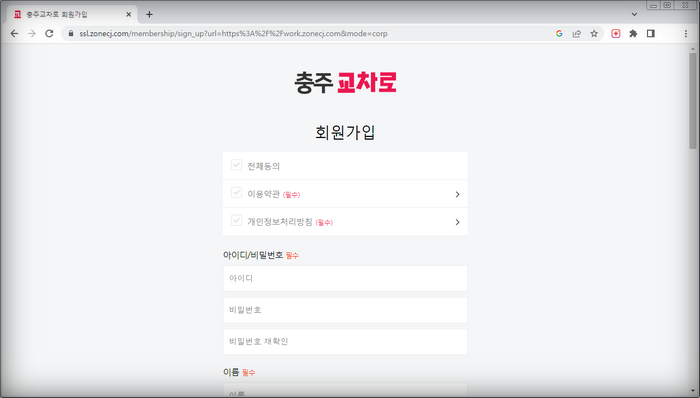Open the Google icon in address bar

point(559,33)
